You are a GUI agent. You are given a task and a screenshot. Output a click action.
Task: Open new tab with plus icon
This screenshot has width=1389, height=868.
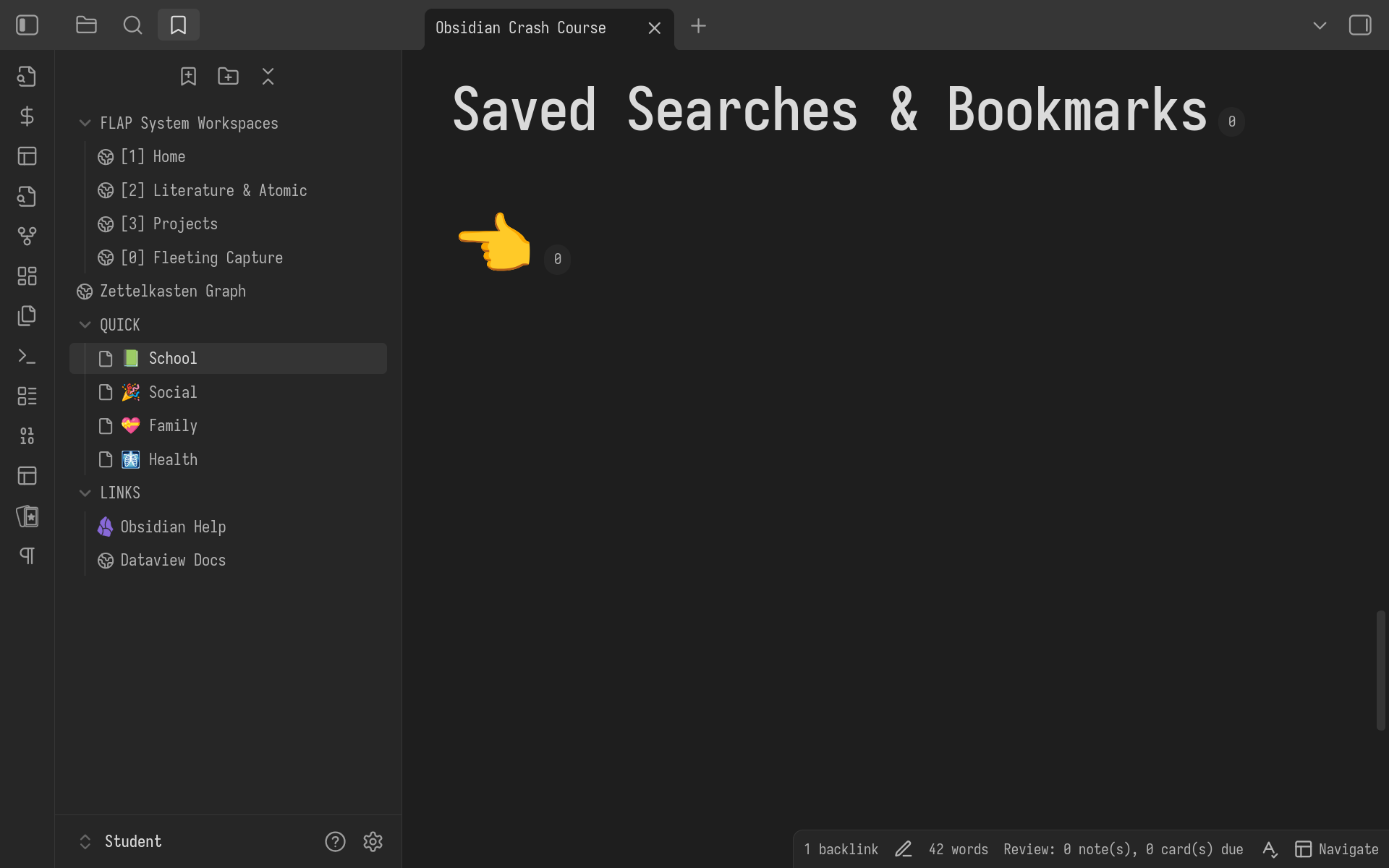(699, 26)
